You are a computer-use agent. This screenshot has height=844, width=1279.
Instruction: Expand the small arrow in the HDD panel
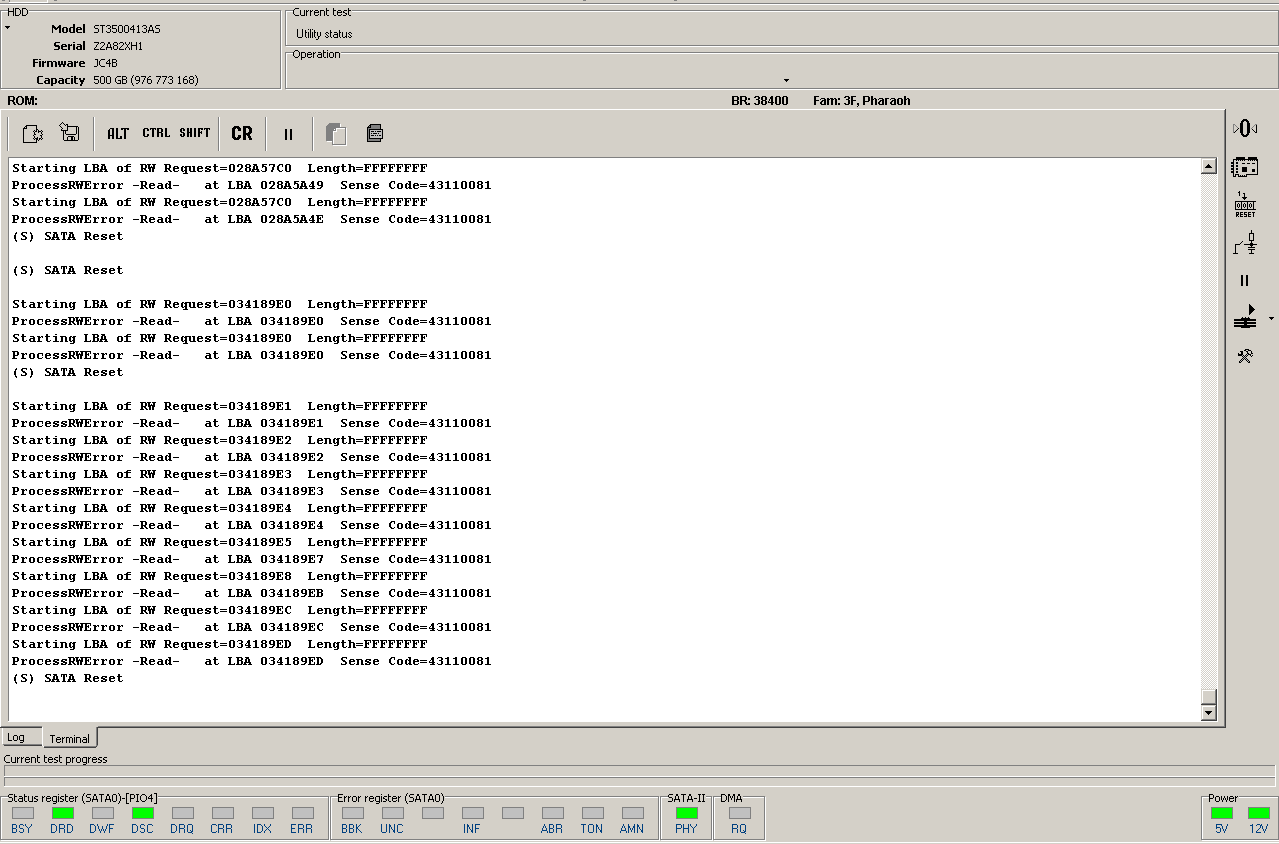tap(7, 28)
